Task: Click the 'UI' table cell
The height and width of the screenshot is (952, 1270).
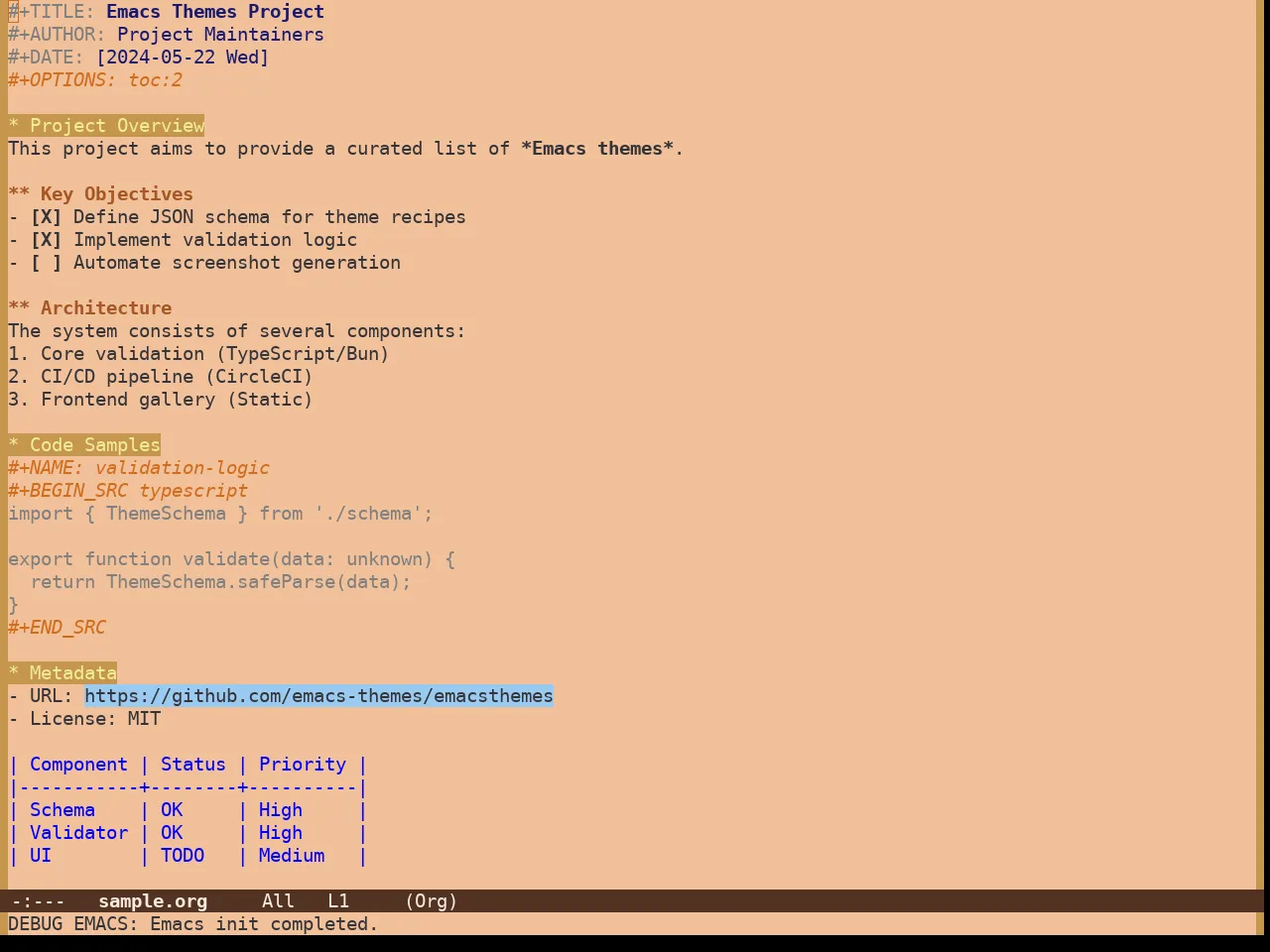Action: click(x=41, y=856)
